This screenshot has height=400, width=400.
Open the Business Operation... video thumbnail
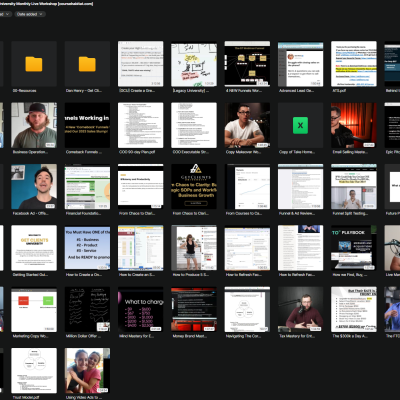(34, 125)
